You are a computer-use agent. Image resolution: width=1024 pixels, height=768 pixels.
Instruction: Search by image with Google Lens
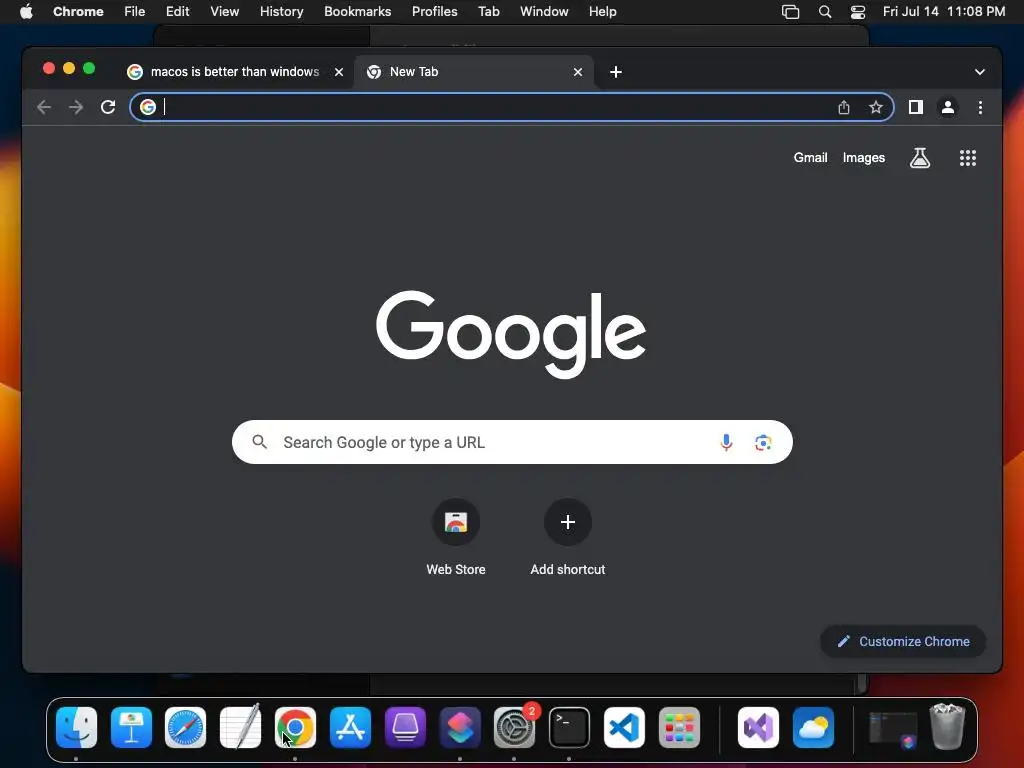pyautogui.click(x=763, y=442)
